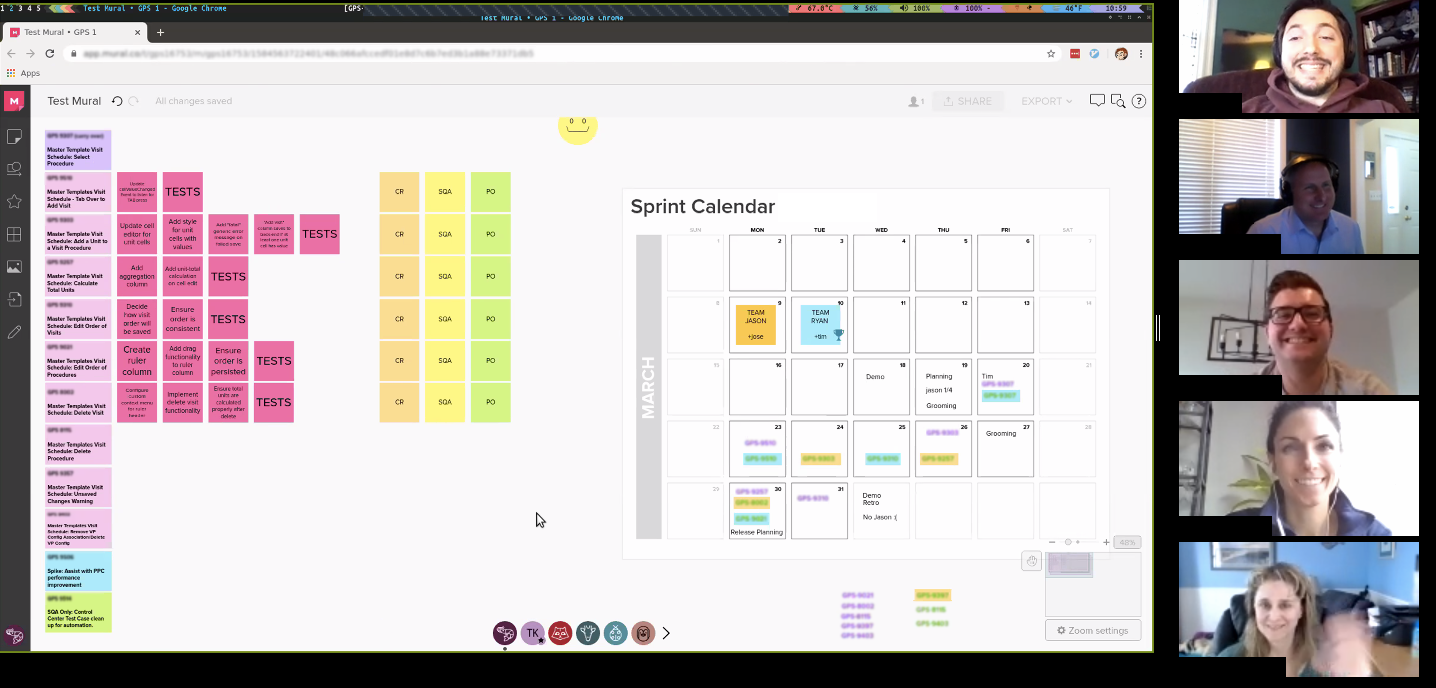Toggle the hand move mode button
The height and width of the screenshot is (688, 1436).
tap(1031, 561)
